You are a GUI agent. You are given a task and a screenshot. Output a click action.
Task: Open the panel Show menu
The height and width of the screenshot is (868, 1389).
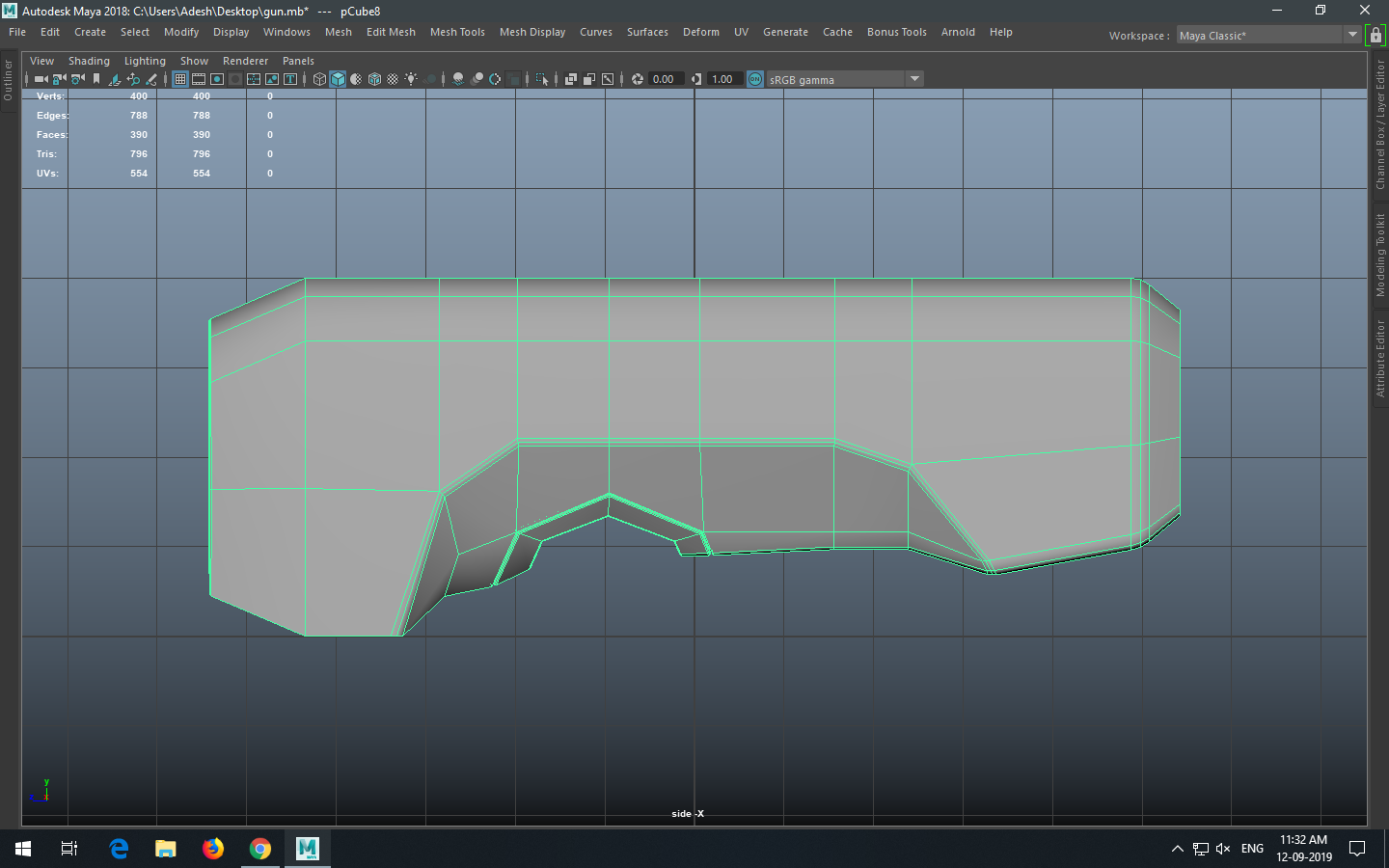coord(194,61)
